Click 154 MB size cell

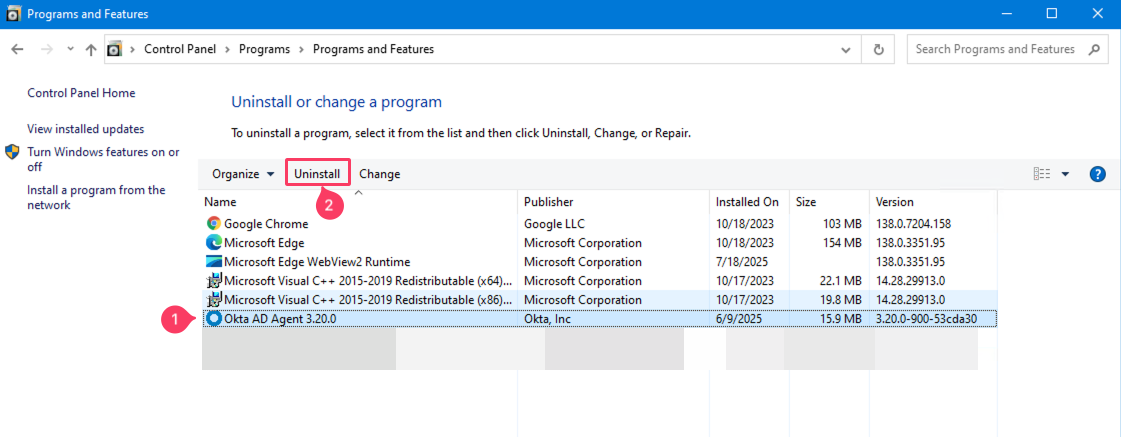842,242
